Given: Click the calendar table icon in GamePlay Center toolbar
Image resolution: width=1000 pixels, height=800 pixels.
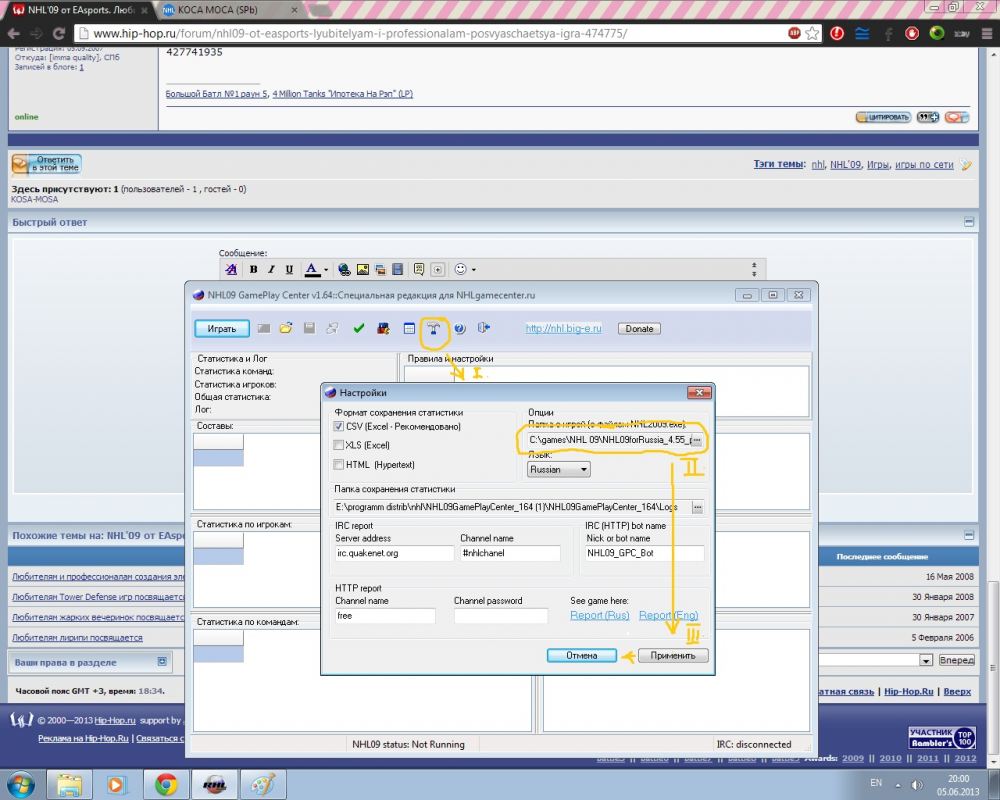Looking at the screenshot, I should click(409, 329).
